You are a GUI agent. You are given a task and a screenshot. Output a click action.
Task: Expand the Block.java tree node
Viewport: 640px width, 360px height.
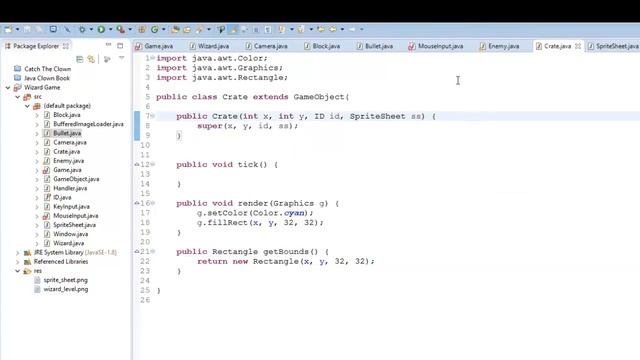pyautogui.click(x=37, y=115)
